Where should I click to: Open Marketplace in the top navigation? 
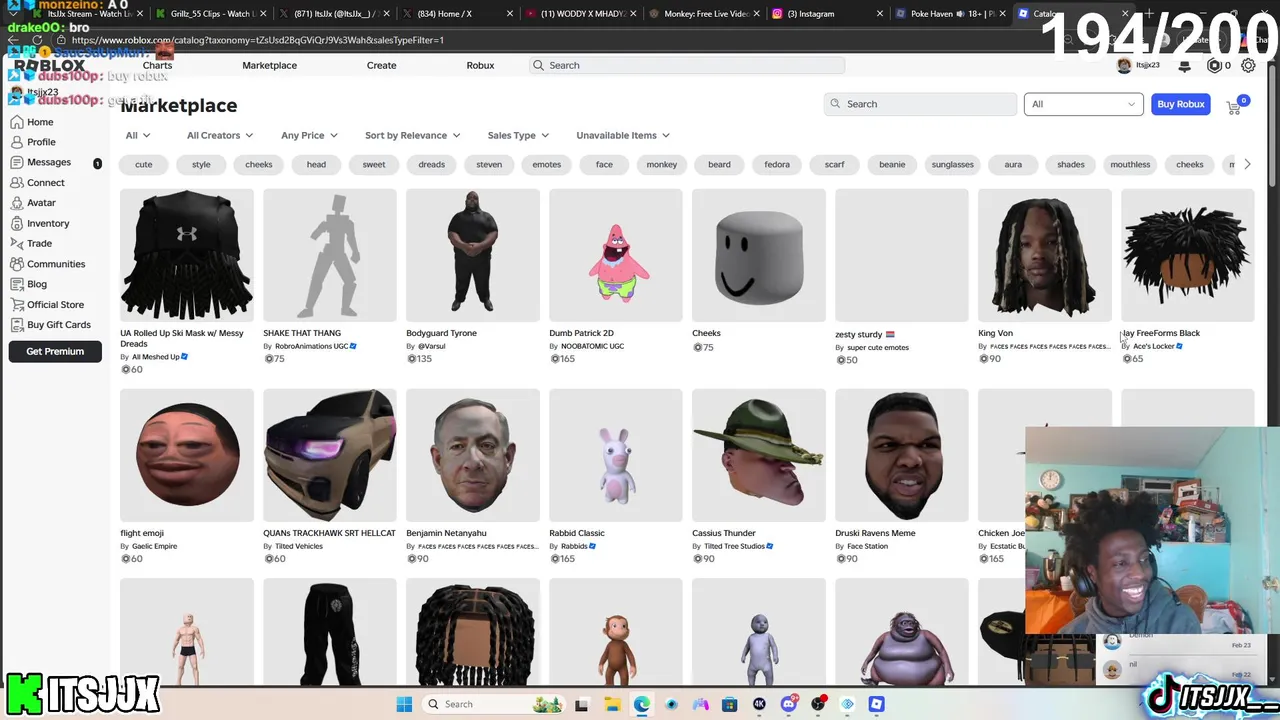click(x=269, y=65)
